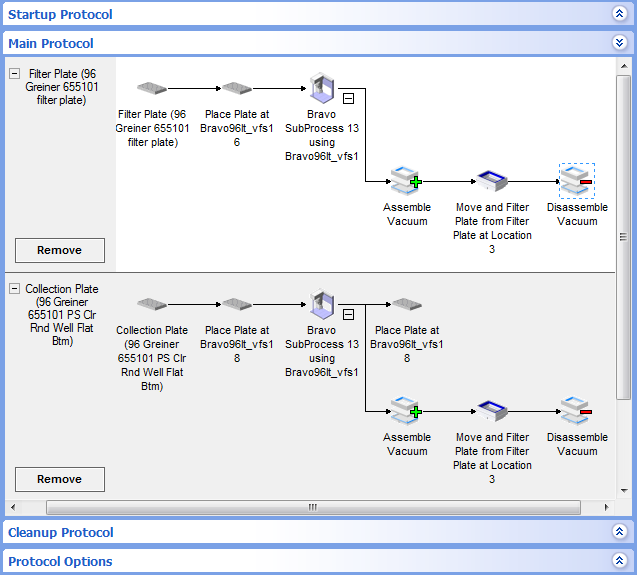Select Disassemble Vacuum icon in Collection Plate row
This screenshot has width=637, height=575.
(576, 411)
